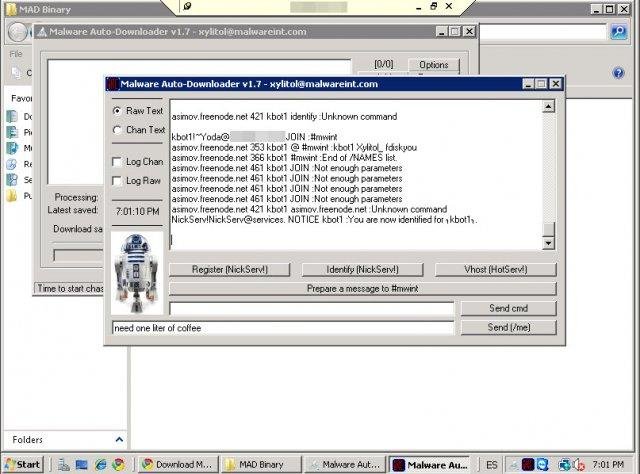Focus the empty command input field

(311, 309)
